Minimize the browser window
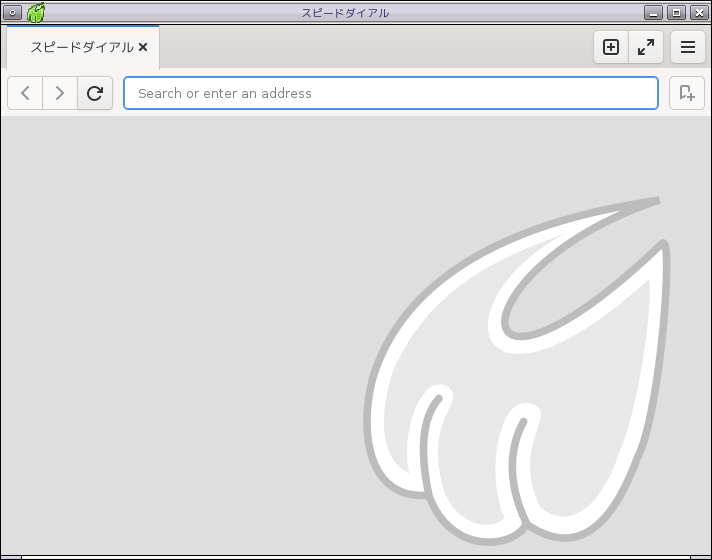 [x=653, y=13]
